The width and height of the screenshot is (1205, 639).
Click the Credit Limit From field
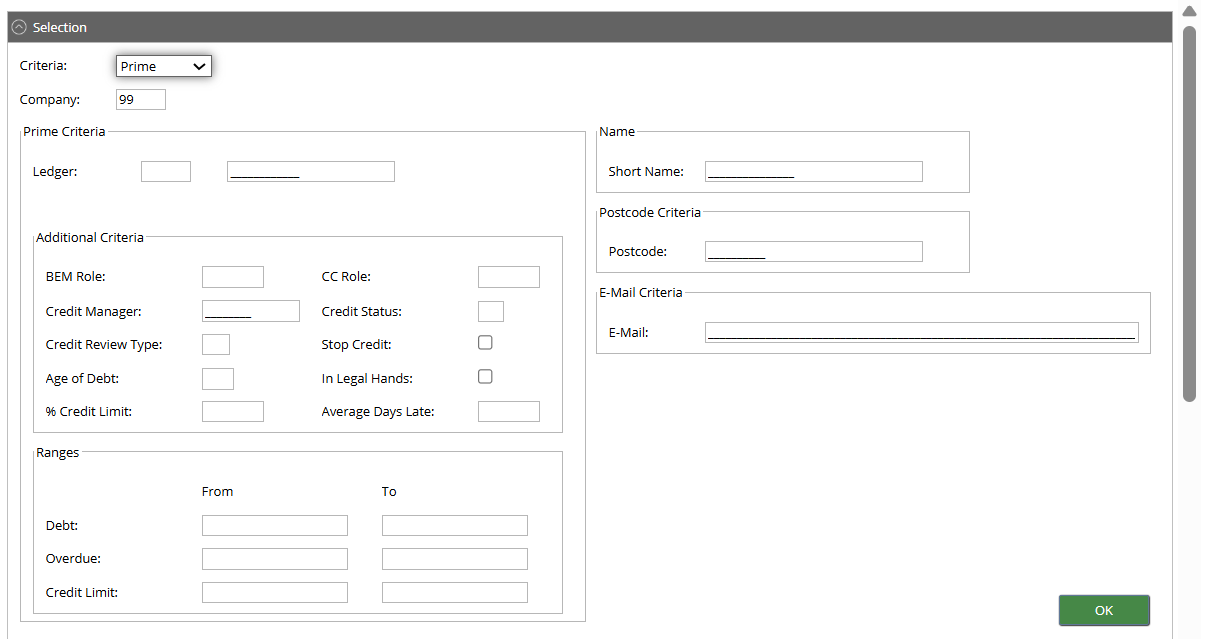pos(275,592)
